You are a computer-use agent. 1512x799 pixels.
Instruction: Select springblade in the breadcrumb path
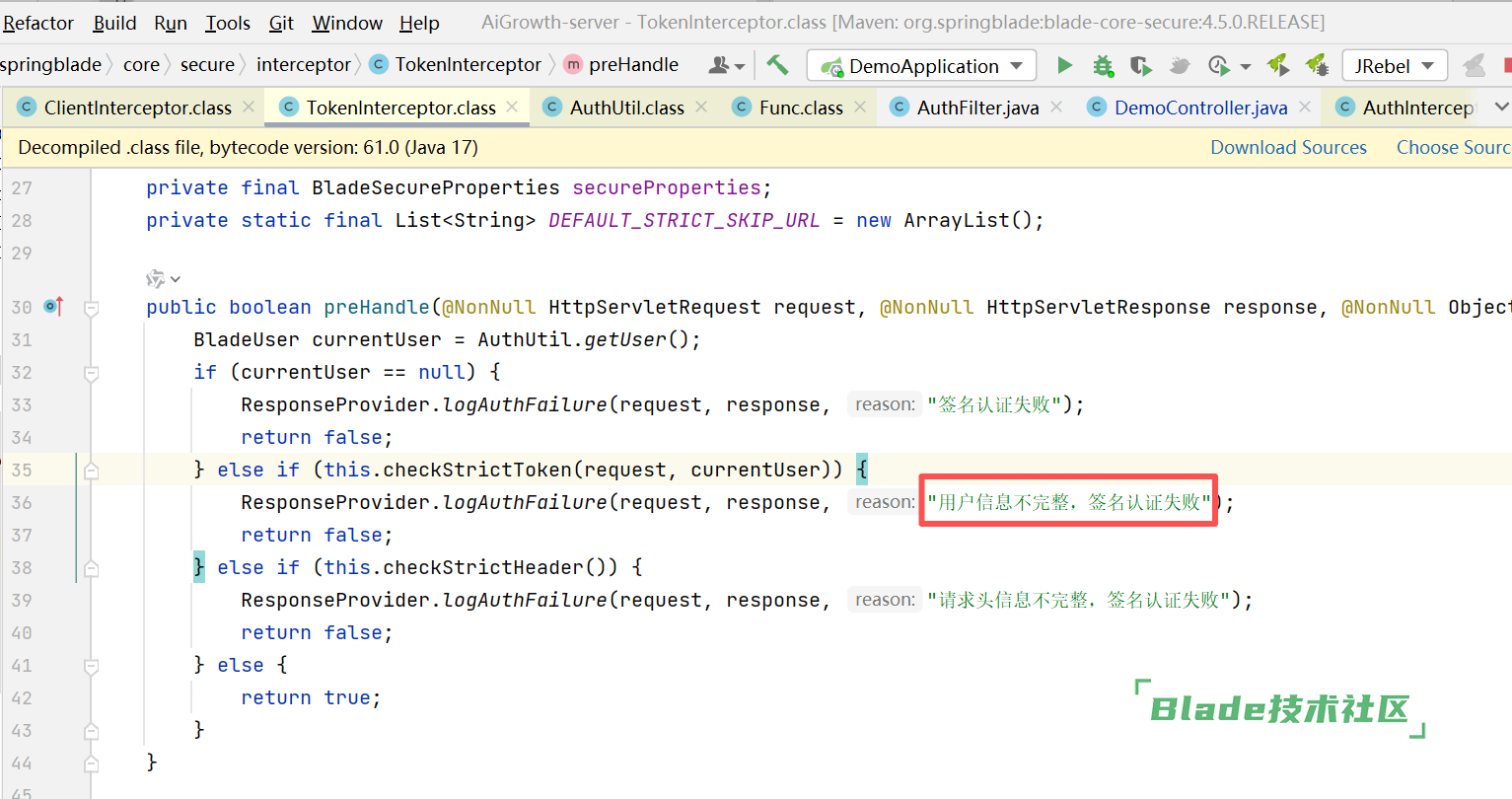(x=50, y=64)
